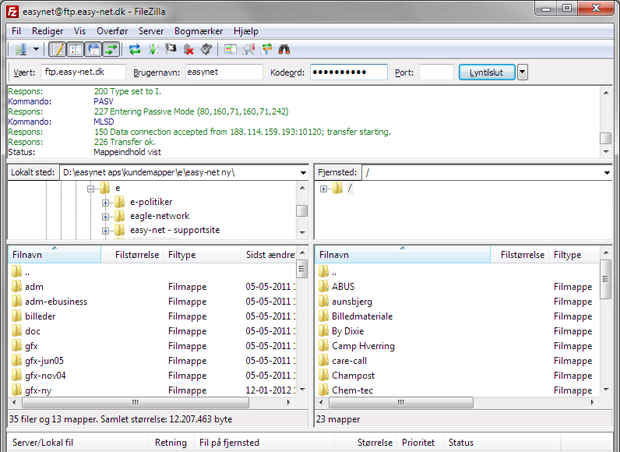Sort local list by Filtype header
Screen dimensions: 620x452
[x=202, y=255]
